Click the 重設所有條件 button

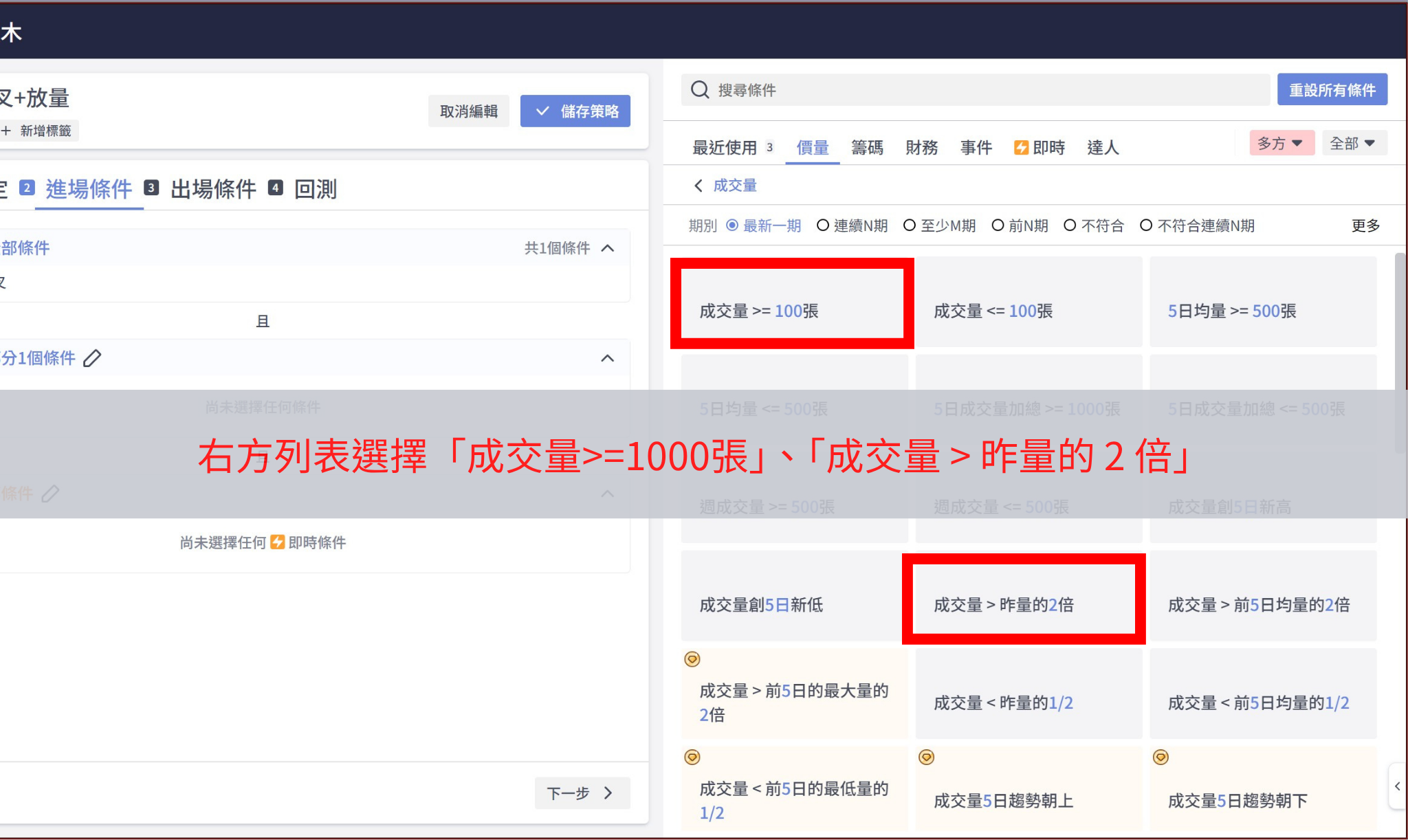(x=1332, y=90)
